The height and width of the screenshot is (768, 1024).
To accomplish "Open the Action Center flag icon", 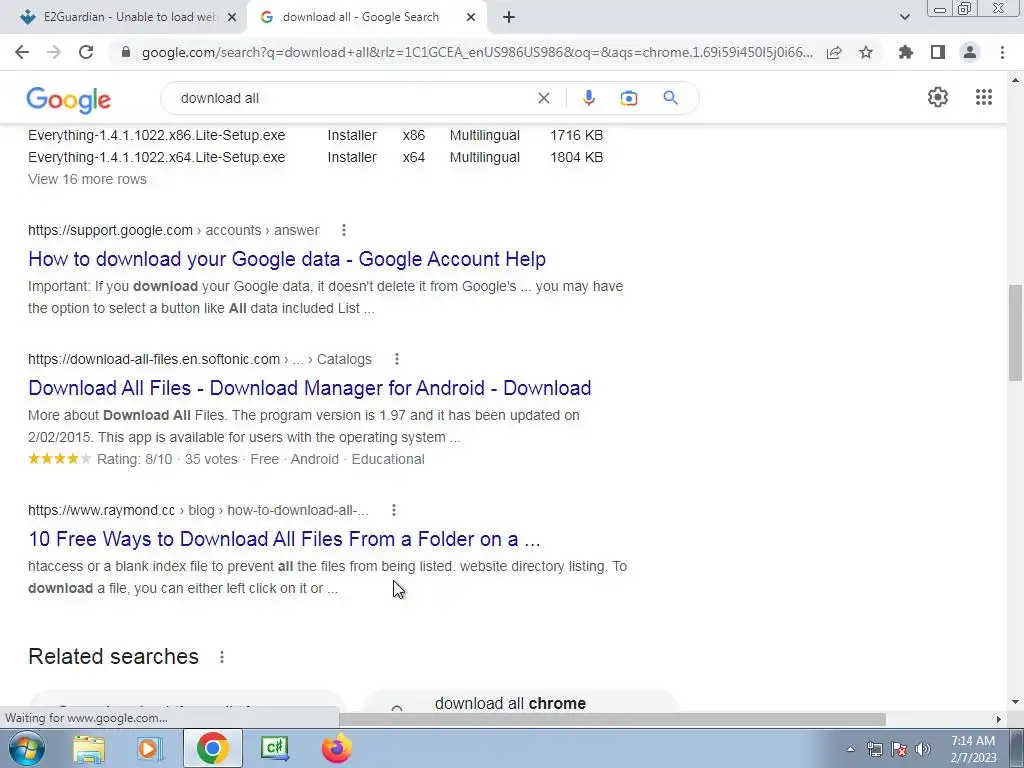I will pyautogui.click(x=899, y=749).
